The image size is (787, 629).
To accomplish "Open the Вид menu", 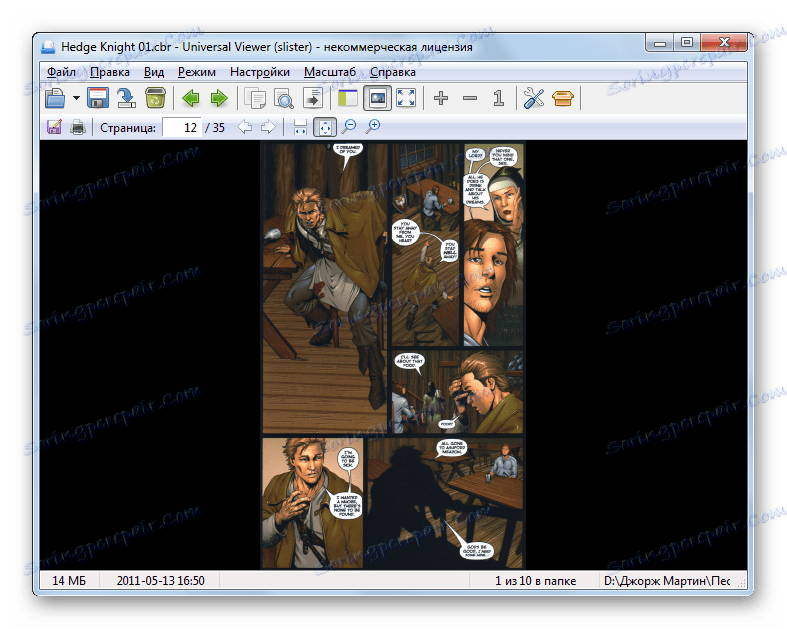I will (154, 72).
